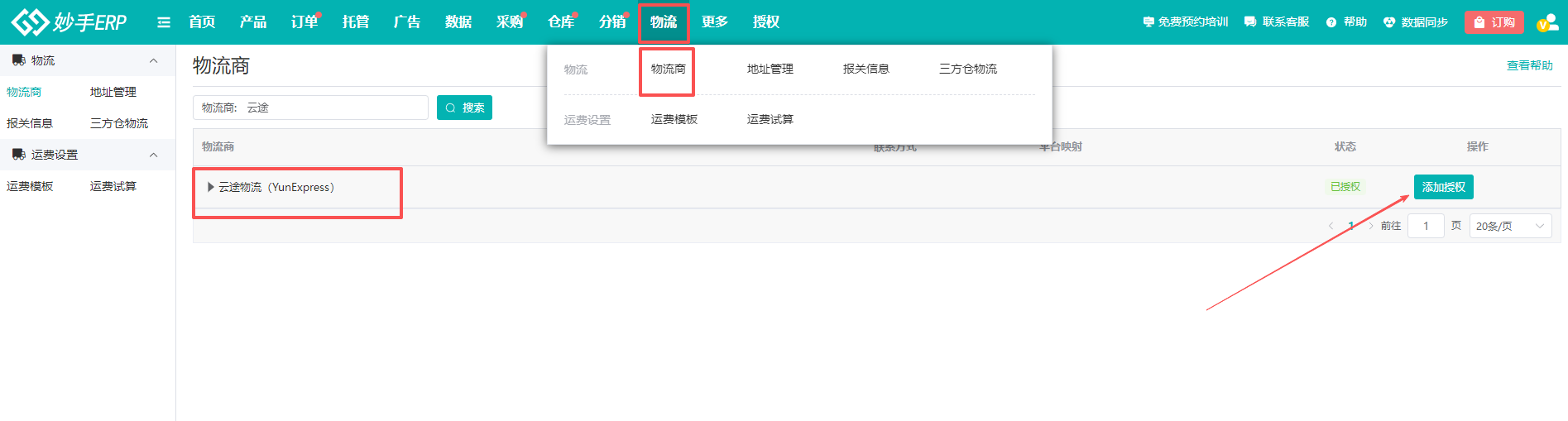Collapse the 物流 sidebar section chevron

coord(153,61)
